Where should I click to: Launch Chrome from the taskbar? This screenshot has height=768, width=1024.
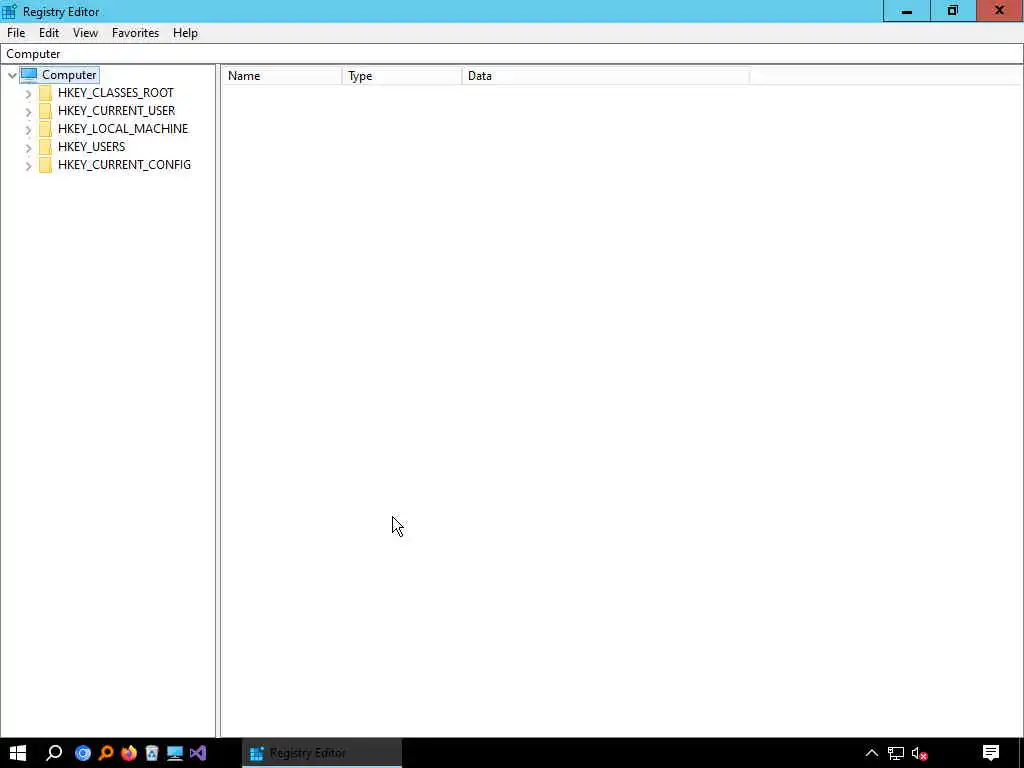tap(83, 754)
